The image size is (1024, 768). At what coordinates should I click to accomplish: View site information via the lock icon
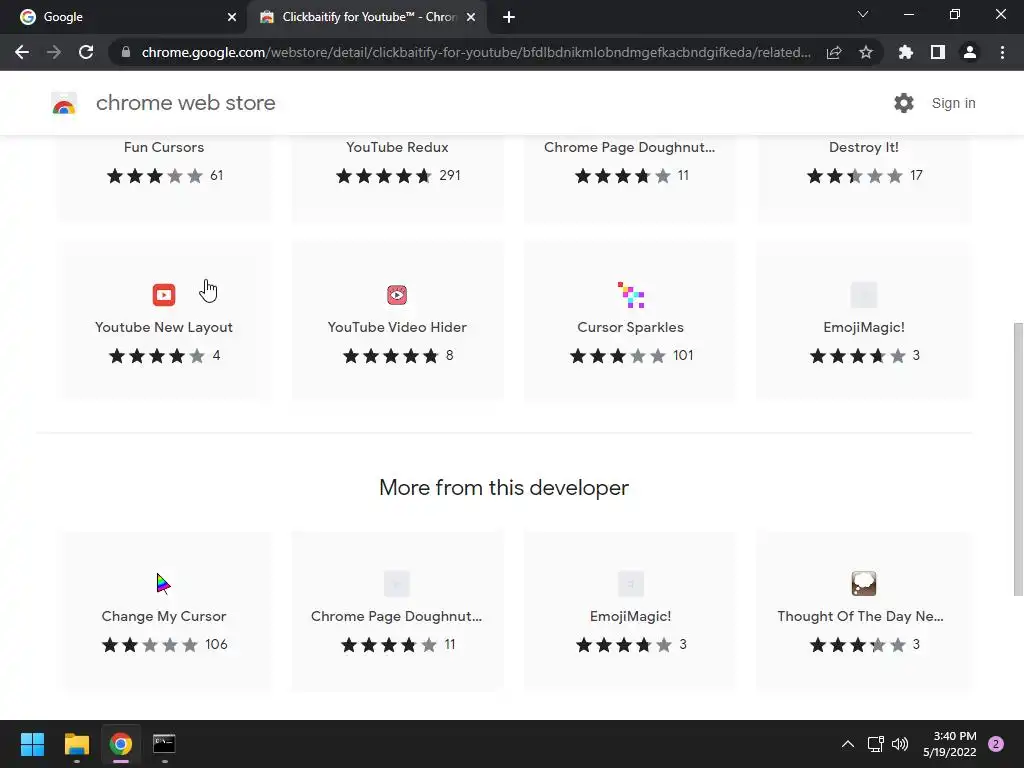click(x=126, y=52)
